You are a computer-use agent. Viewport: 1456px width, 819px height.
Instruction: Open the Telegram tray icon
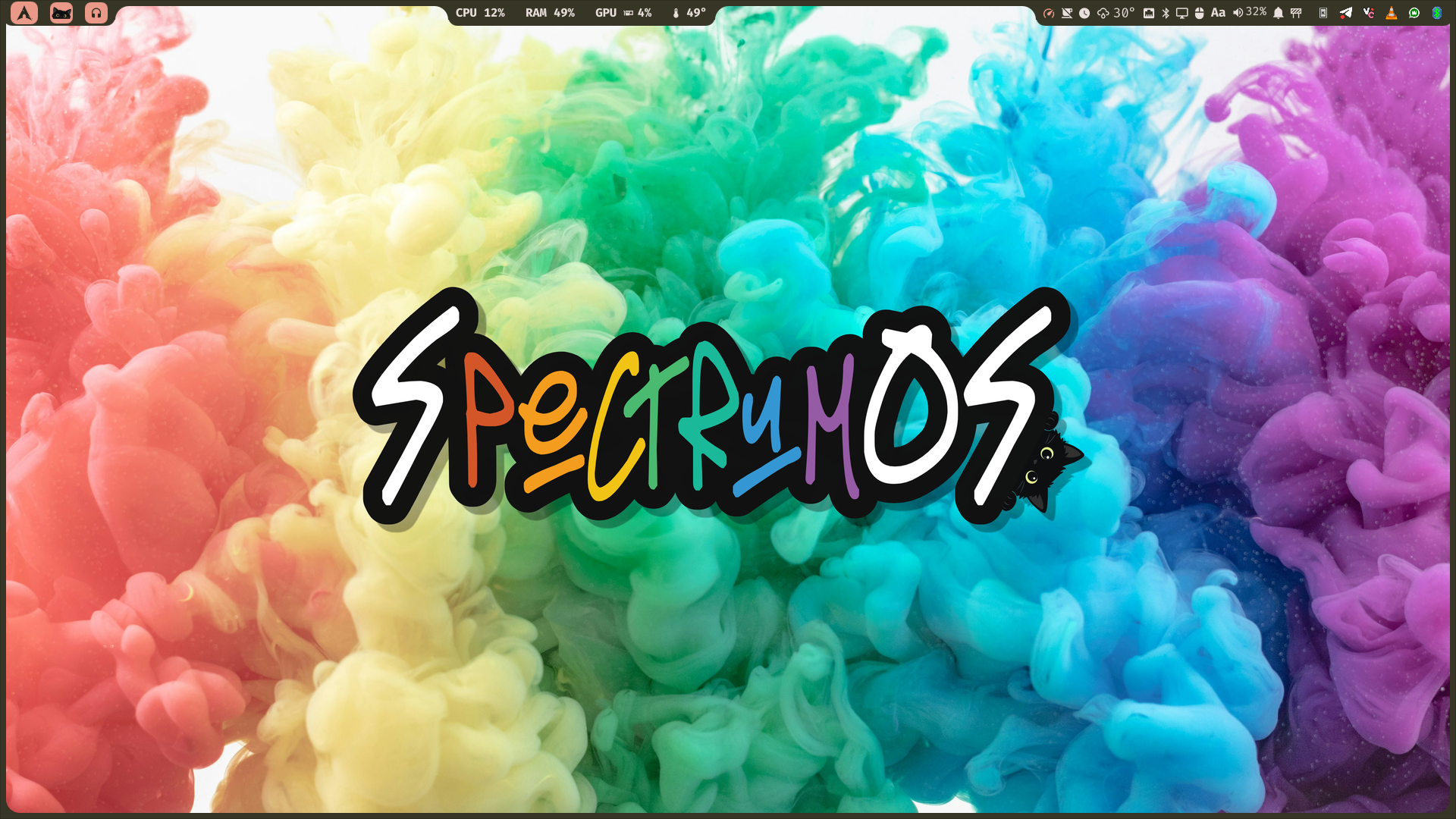click(1346, 13)
